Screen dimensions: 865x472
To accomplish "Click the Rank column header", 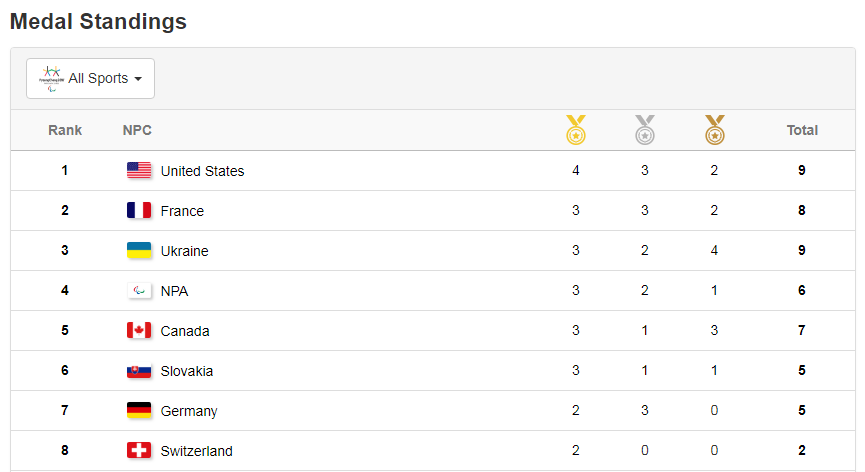I will 65,130.
